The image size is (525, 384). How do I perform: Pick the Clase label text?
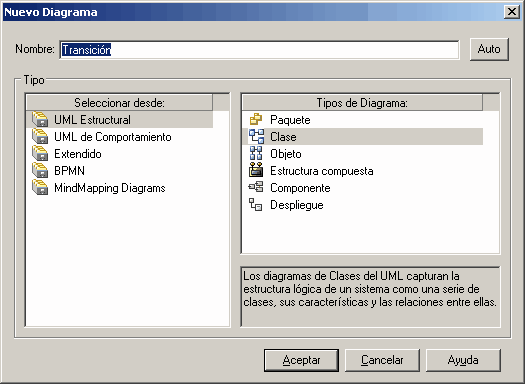pos(283,137)
